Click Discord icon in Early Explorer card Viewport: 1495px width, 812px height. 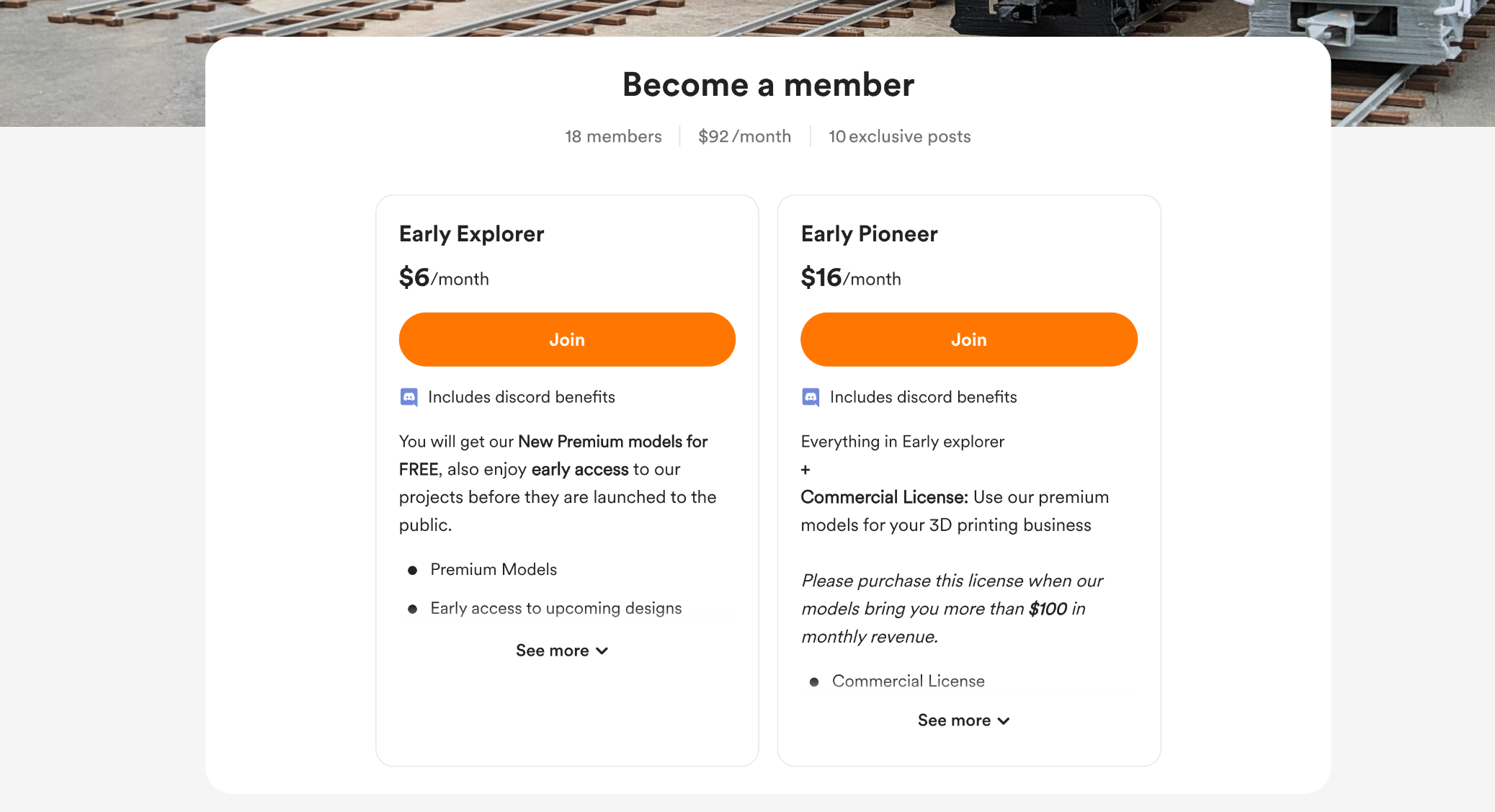coord(409,397)
